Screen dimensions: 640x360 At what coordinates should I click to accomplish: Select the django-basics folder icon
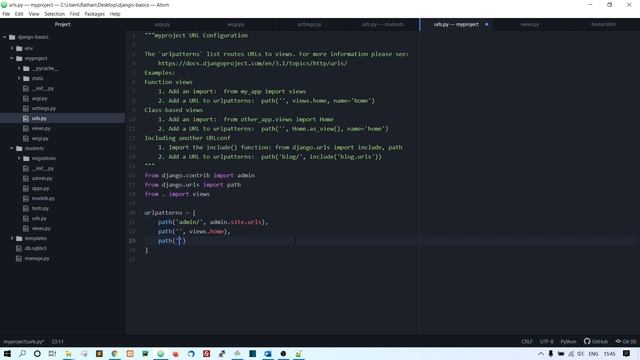tap(12, 37)
